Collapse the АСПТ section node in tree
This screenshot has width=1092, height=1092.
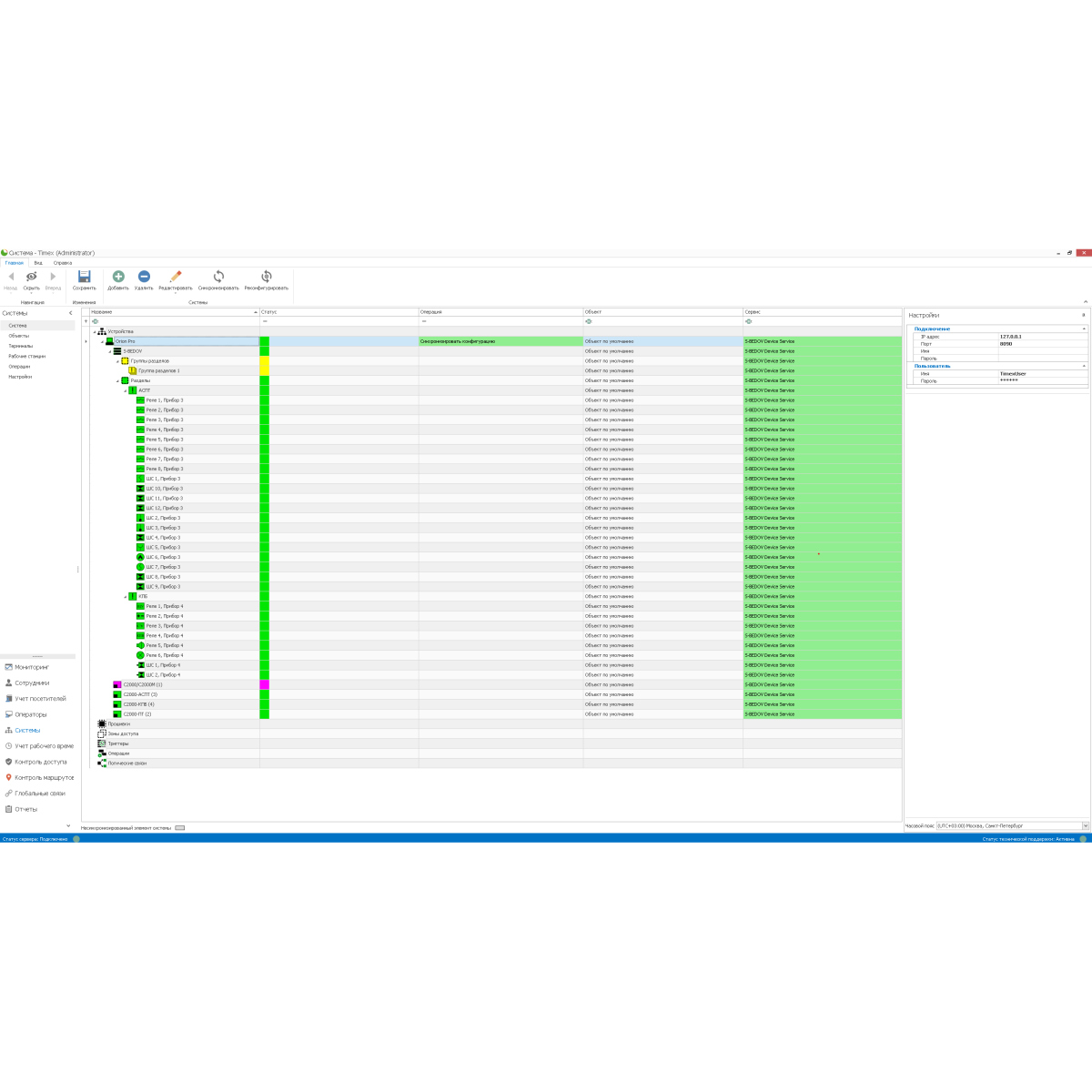point(126,390)
